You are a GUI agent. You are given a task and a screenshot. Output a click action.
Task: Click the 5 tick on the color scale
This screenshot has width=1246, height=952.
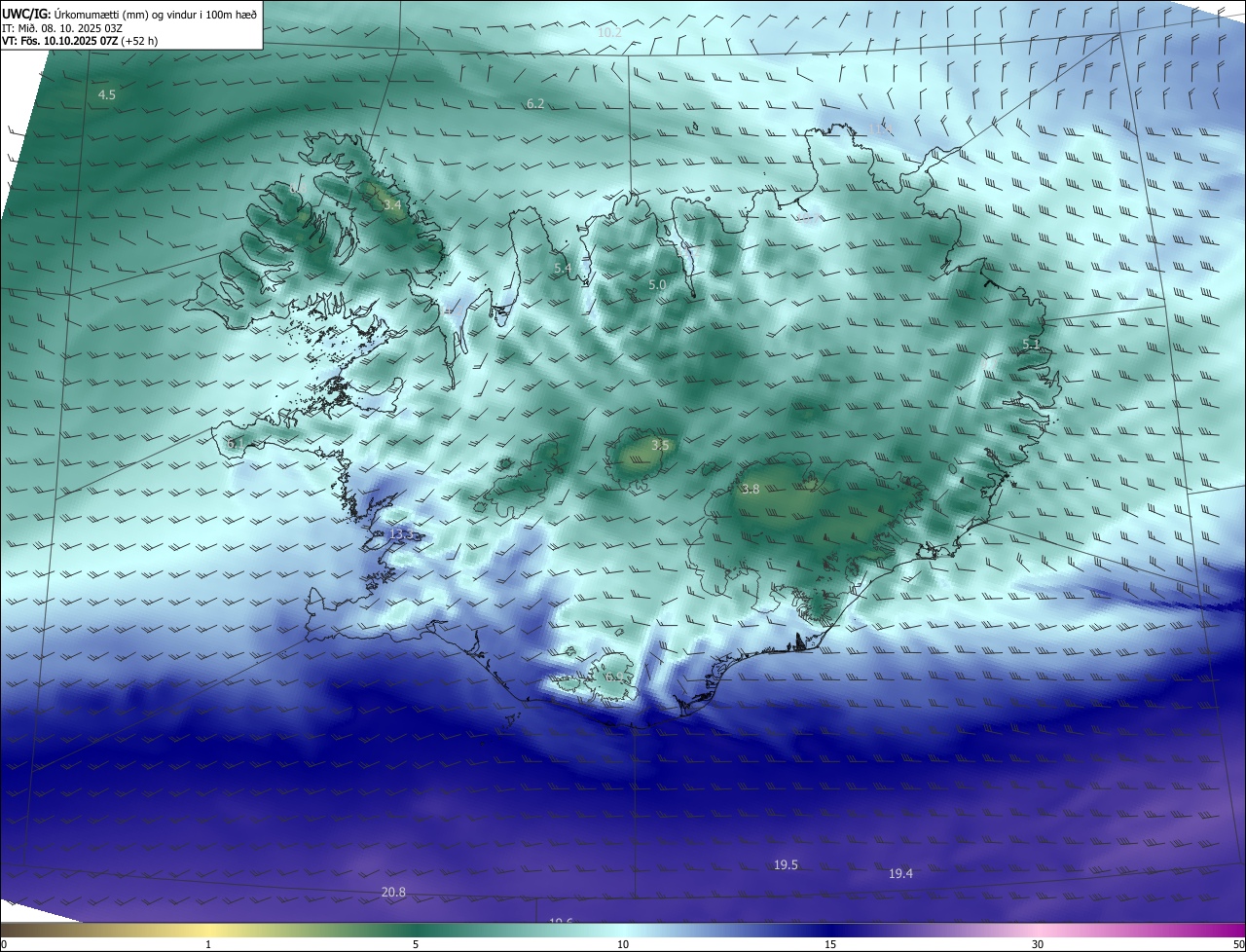click(416, 944)
